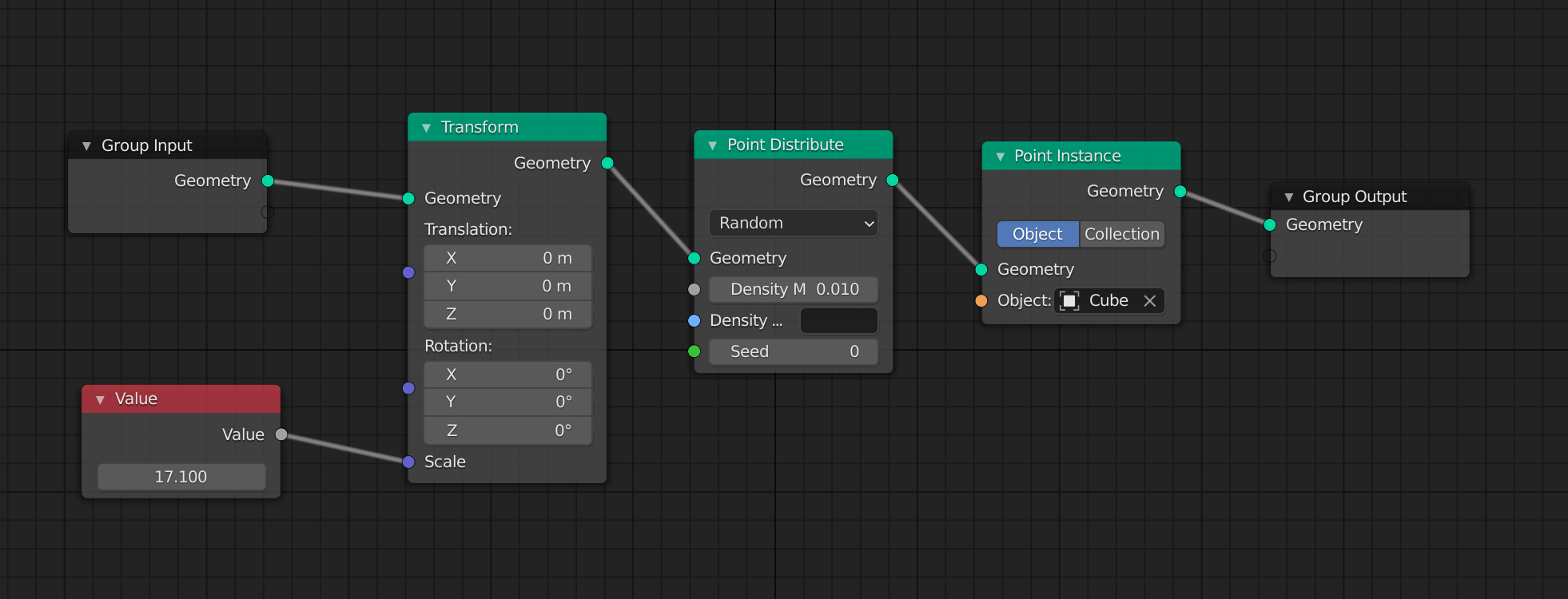Click Group Input Geometry output socket

click(268, 181)
